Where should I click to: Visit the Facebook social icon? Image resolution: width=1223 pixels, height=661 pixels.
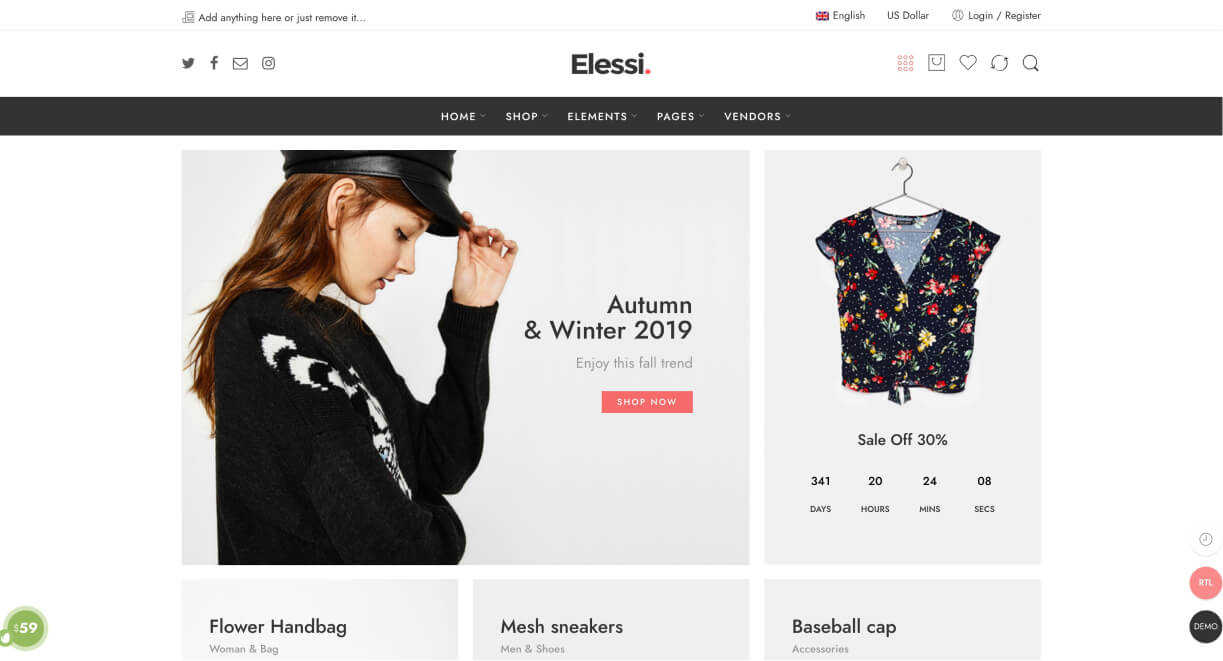[x=214, y=63]
